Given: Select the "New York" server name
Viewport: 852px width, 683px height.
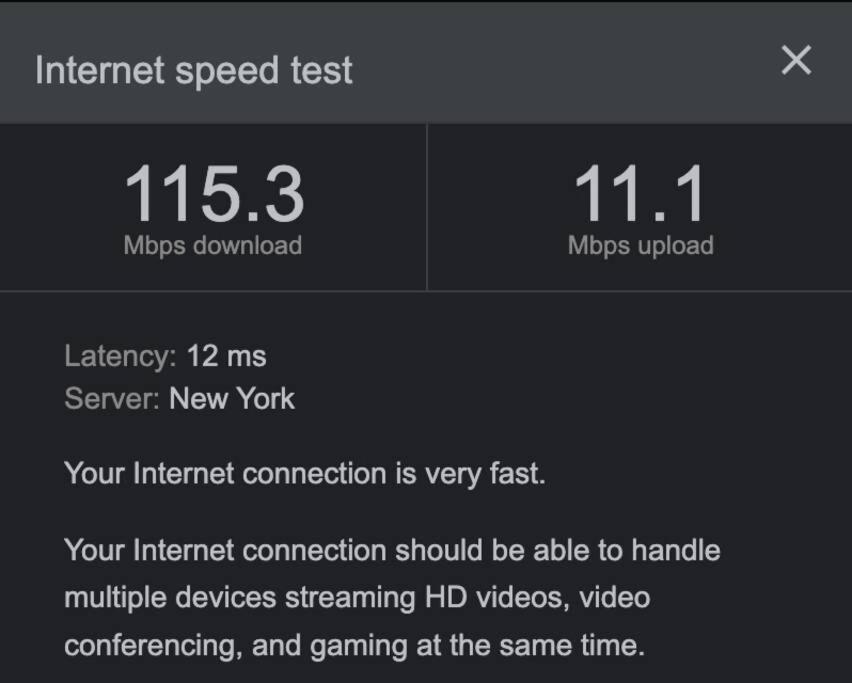Looking at the screenshot, I should (231, 399).
